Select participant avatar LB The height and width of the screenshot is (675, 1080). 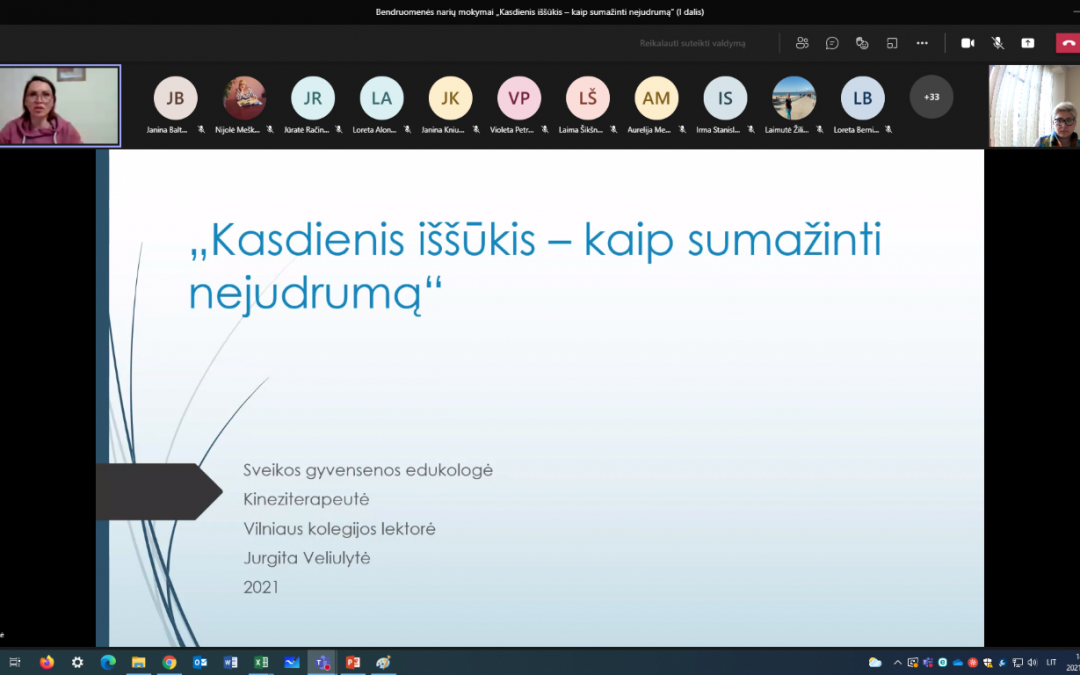(863, 98)
